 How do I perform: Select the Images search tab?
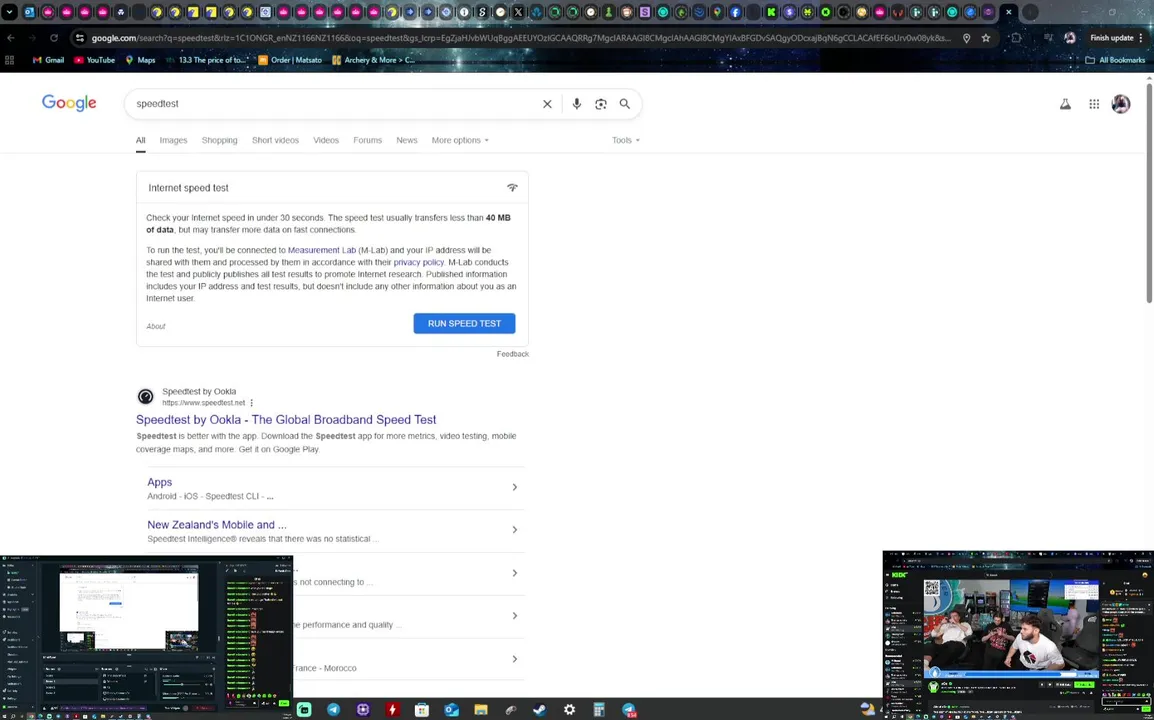tap(174, 140)
